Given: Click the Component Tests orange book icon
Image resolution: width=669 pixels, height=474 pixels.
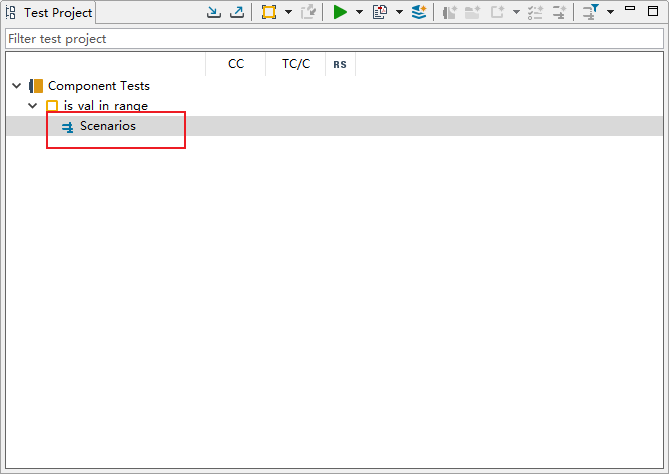Looking at the screenshot, I should (x=36, y=86).
